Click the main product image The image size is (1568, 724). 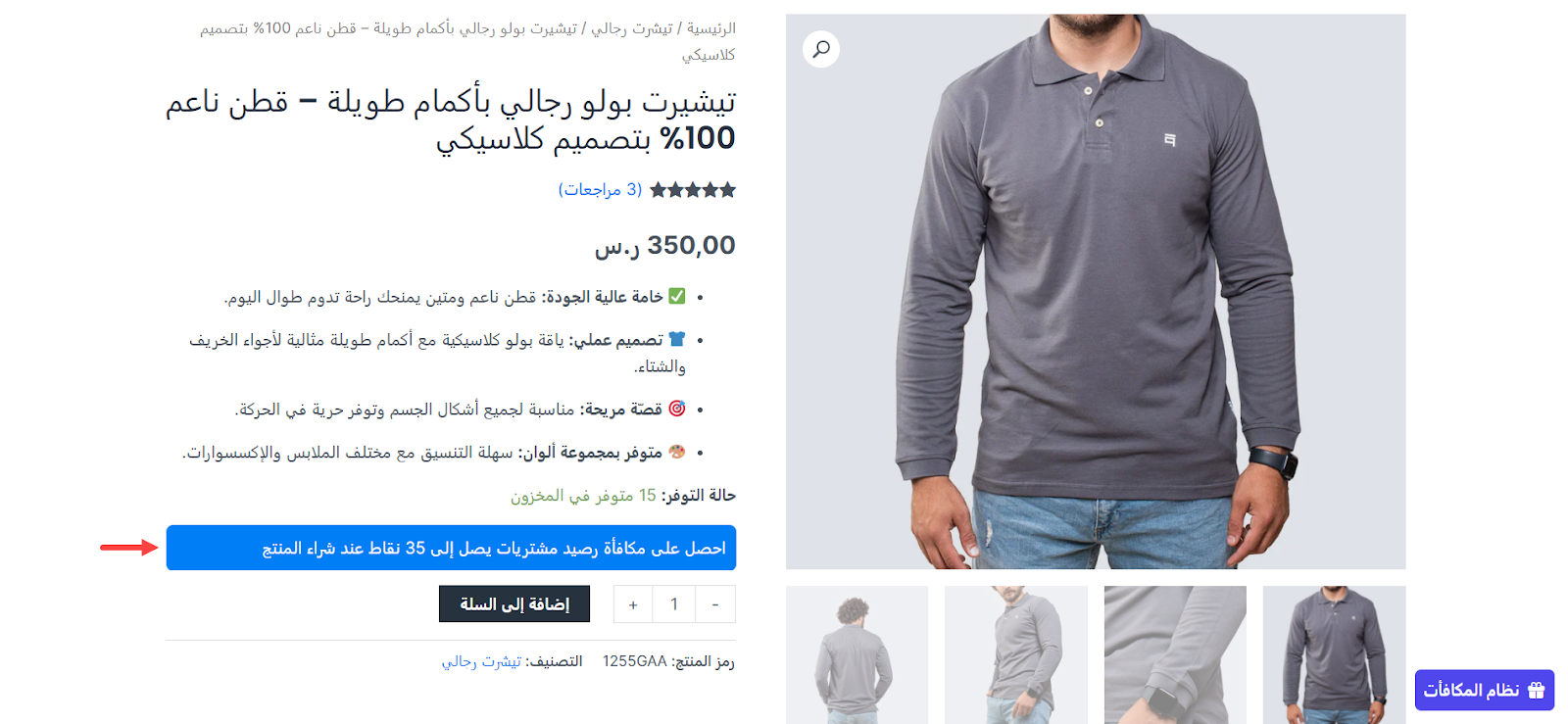[x=1096, y=291]
